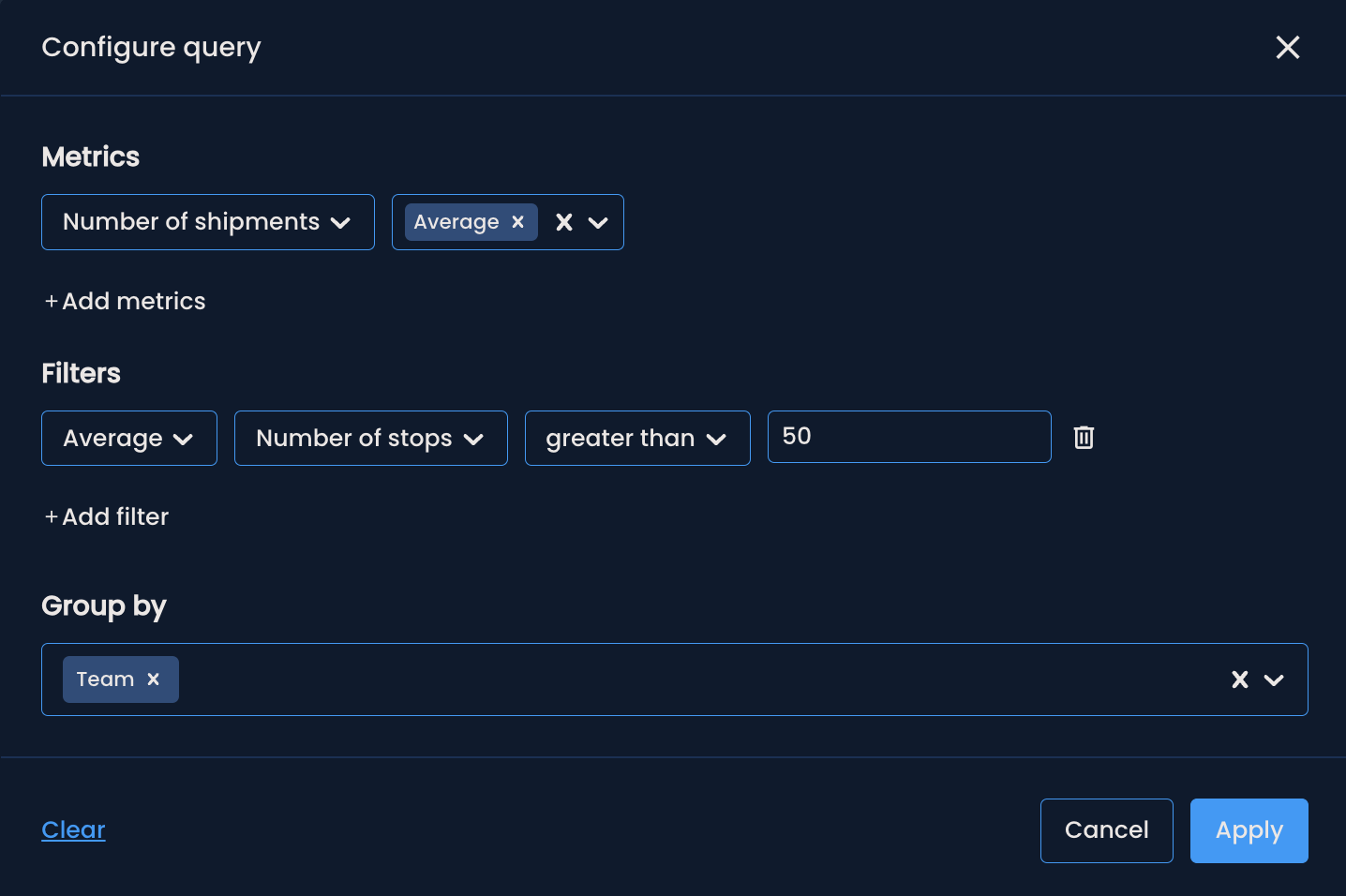Expand the Group by dropdown chevron

pyautogui.click(x=1274, y=679)
